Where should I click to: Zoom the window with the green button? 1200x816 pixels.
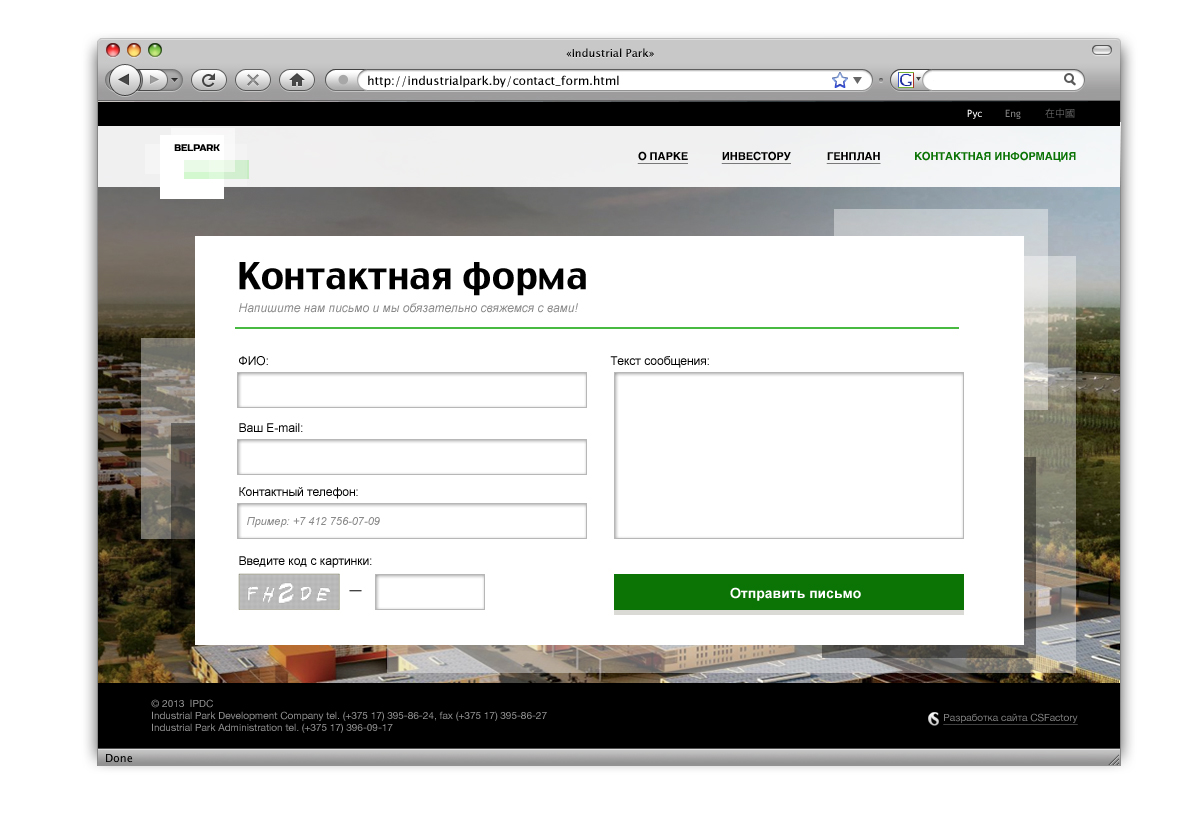pyautogui.click(x=155, y=50)
